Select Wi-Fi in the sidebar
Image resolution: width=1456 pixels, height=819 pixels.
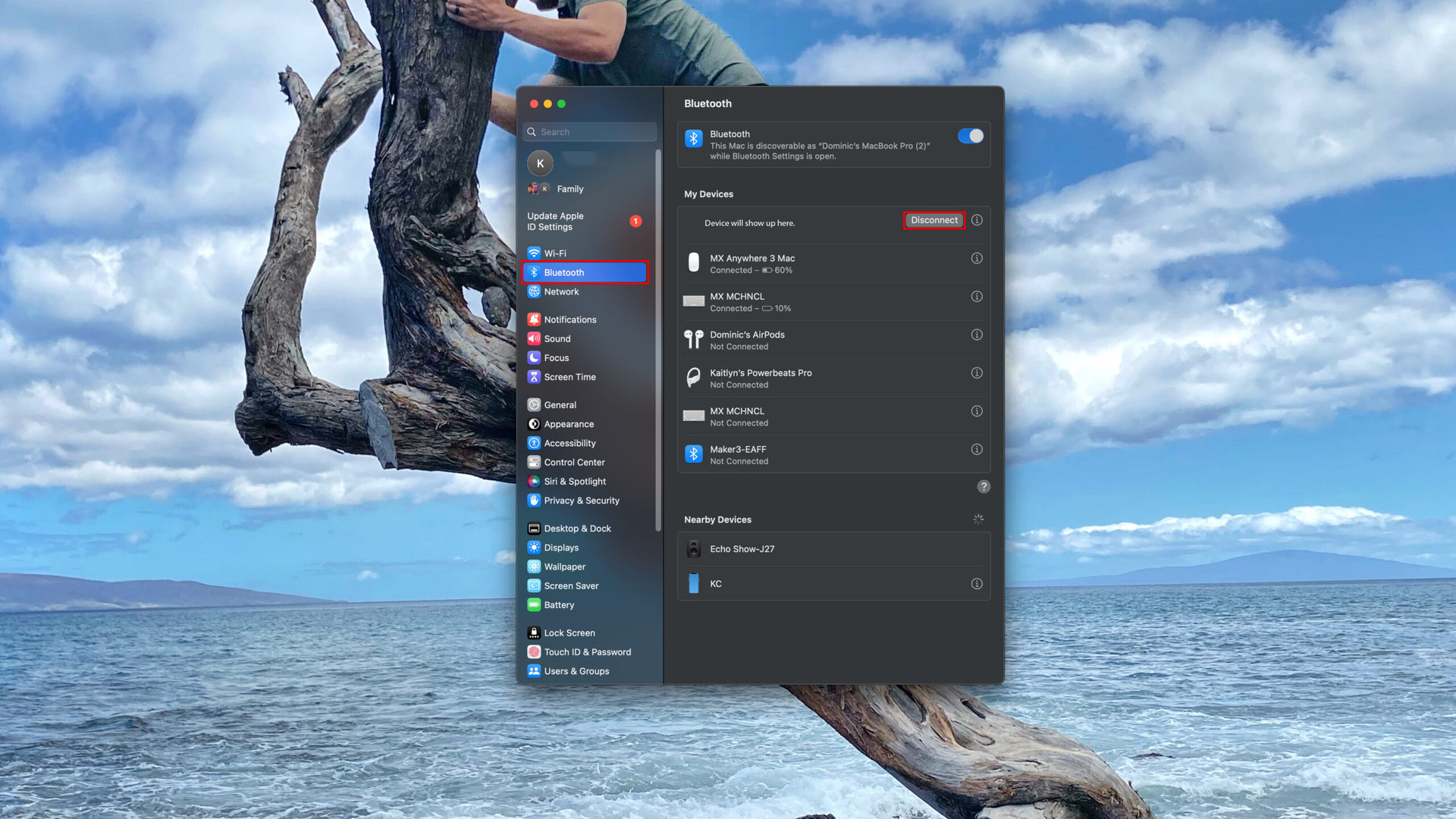coord(555,253)
